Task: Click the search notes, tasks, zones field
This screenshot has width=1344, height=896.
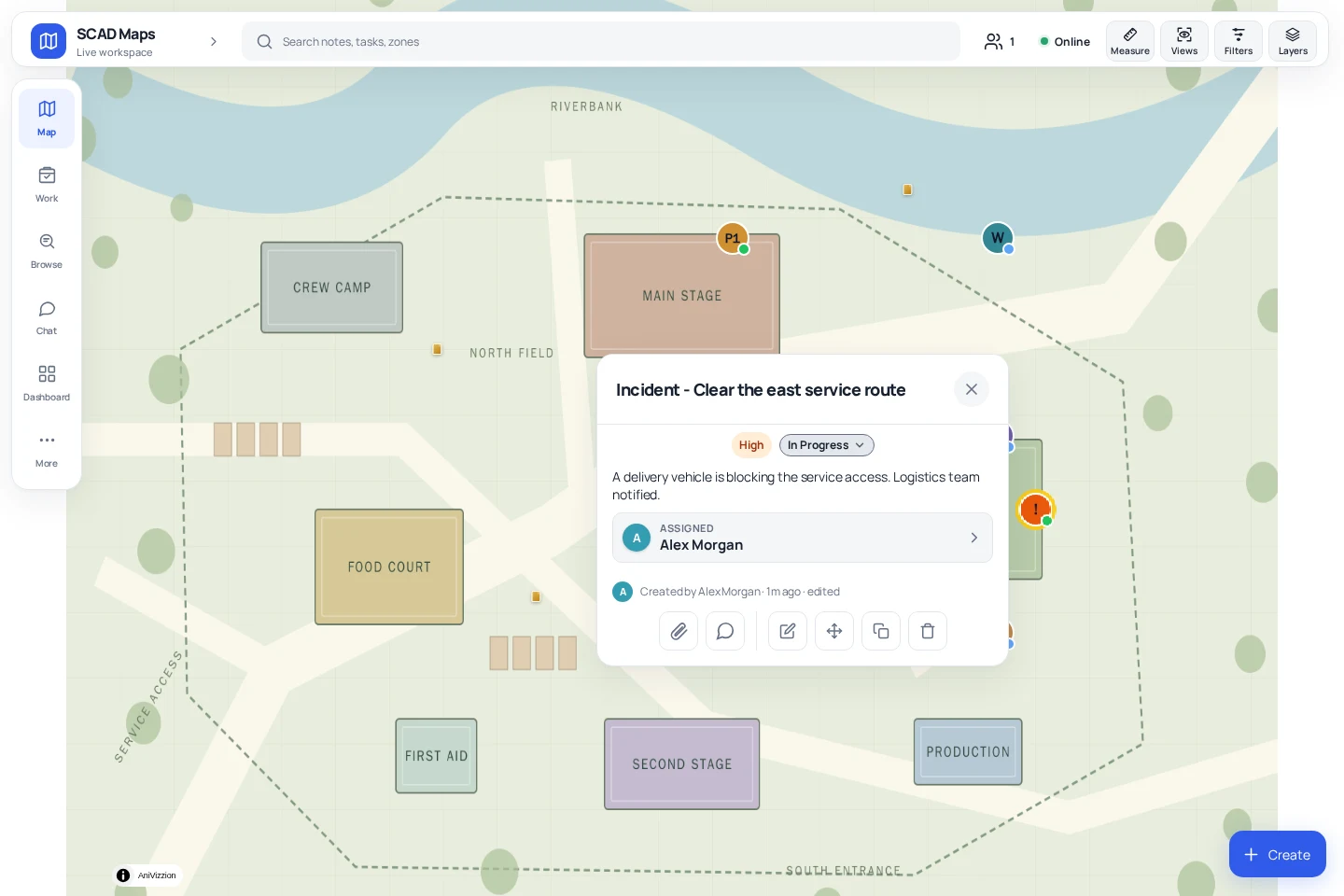Action: coord(601,41)
